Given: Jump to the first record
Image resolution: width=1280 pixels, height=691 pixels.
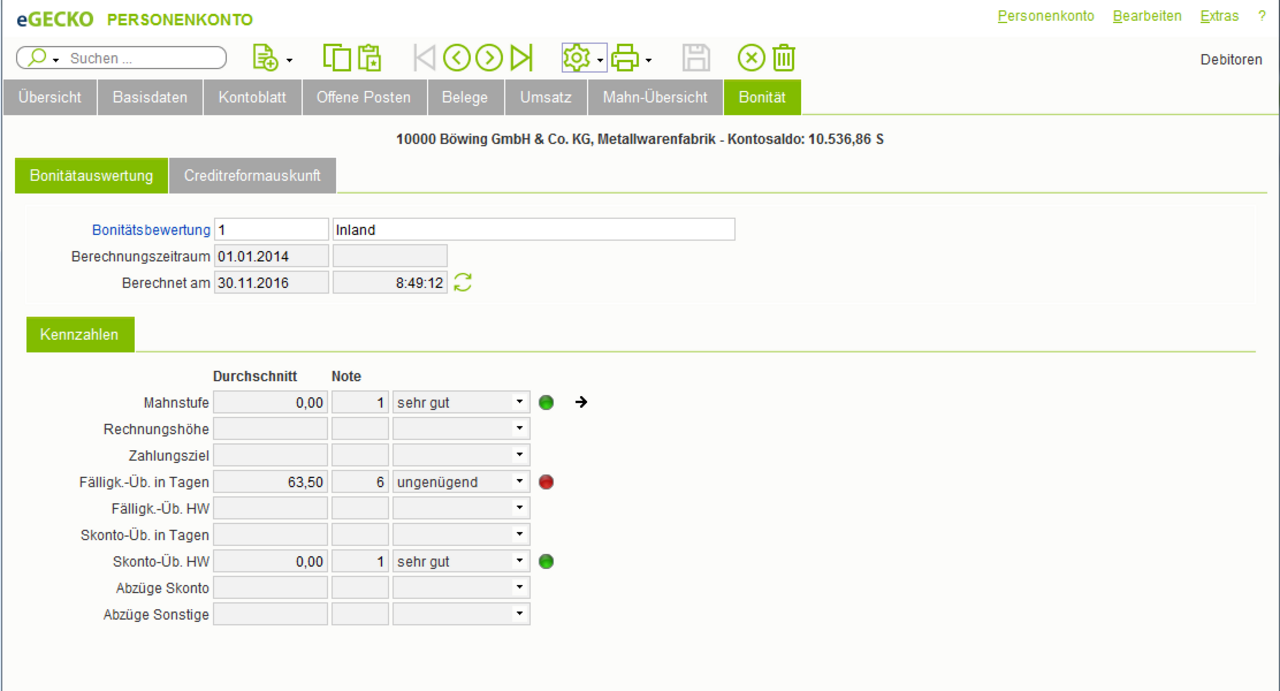Looking at the screenshot, I should tap(425, 58).
